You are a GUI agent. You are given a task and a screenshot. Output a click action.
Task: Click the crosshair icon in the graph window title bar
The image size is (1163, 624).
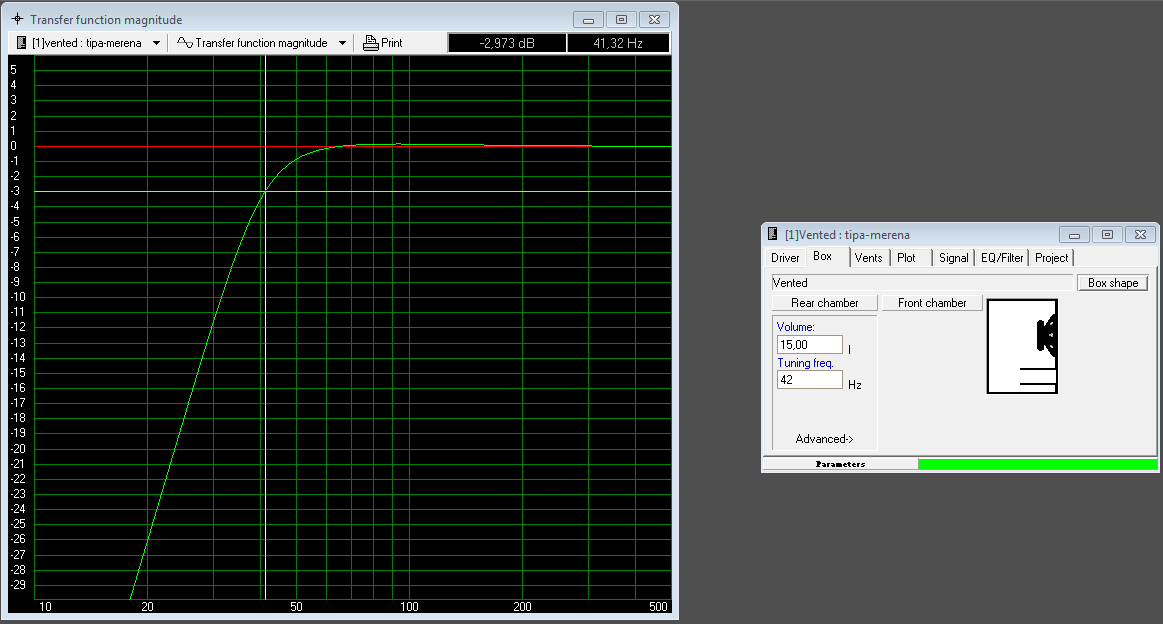pyautogui.click(x=17, y=19)
